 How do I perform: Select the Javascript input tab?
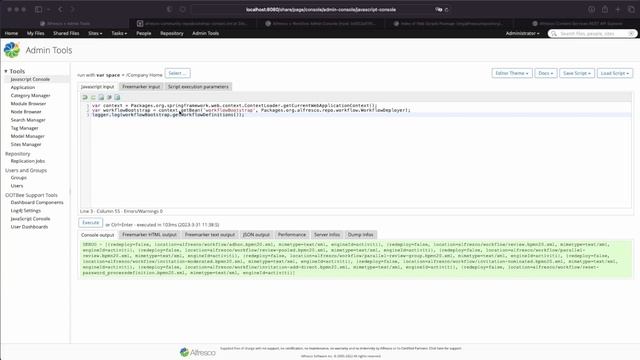point(98,87)
